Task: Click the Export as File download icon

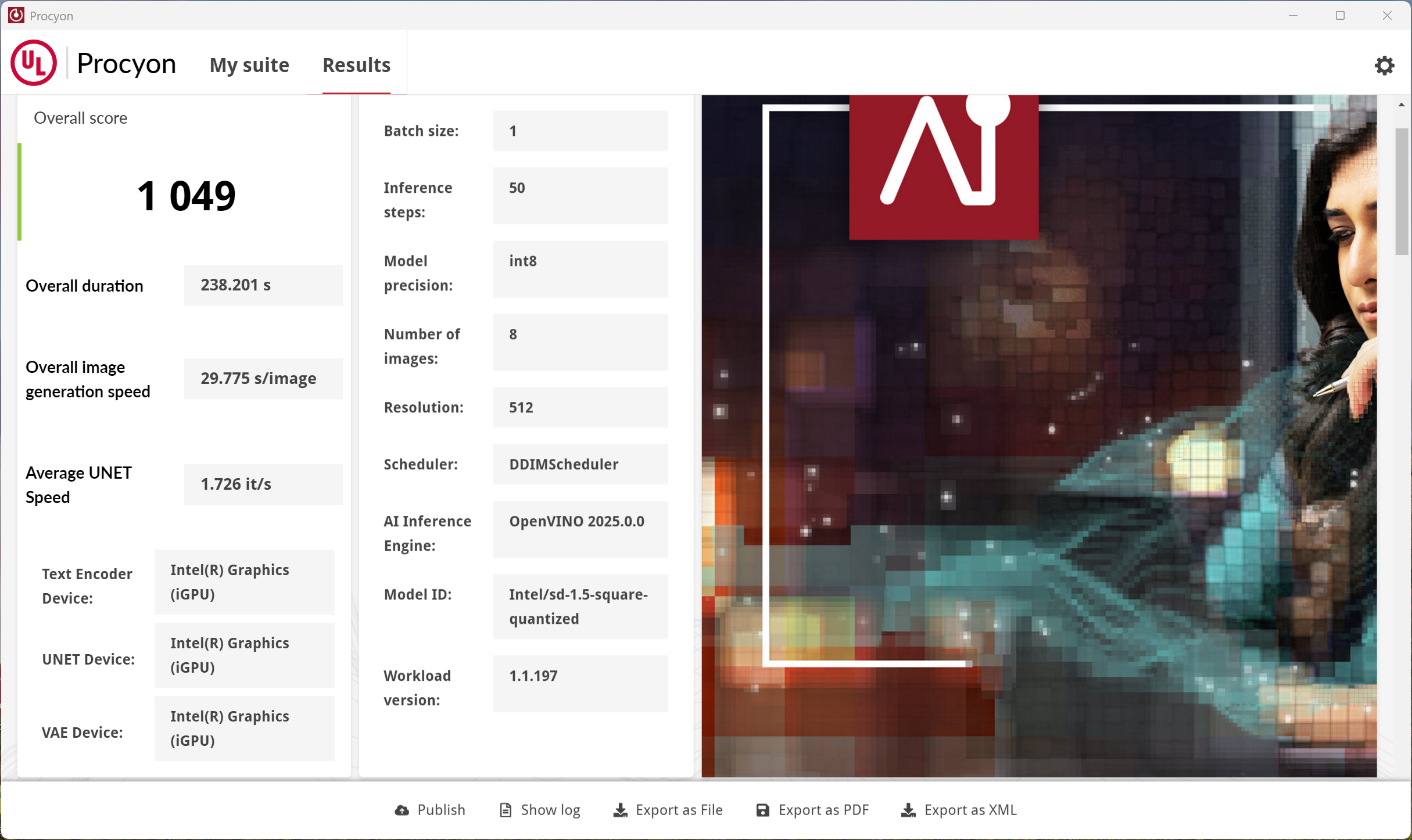Action: (x=621, y=810)
